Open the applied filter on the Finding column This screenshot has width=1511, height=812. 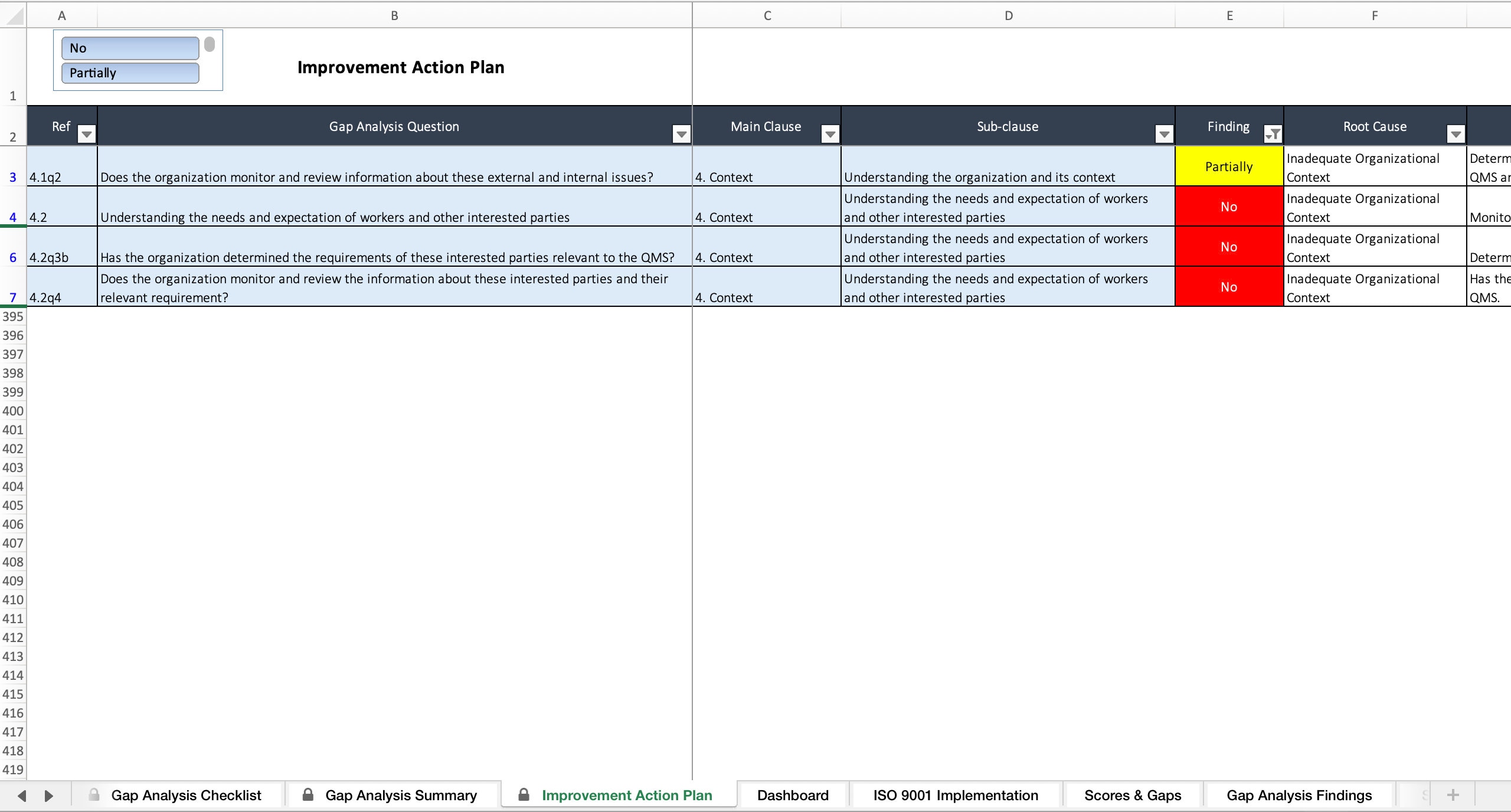pos(1273,135)
